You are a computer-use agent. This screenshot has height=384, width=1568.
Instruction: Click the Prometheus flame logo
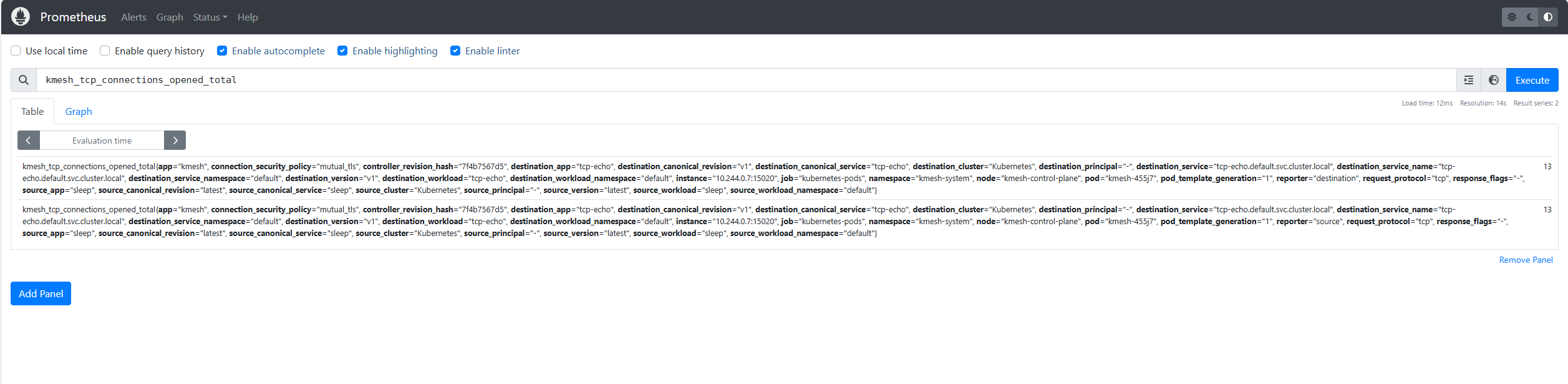[x=21, y=17]
